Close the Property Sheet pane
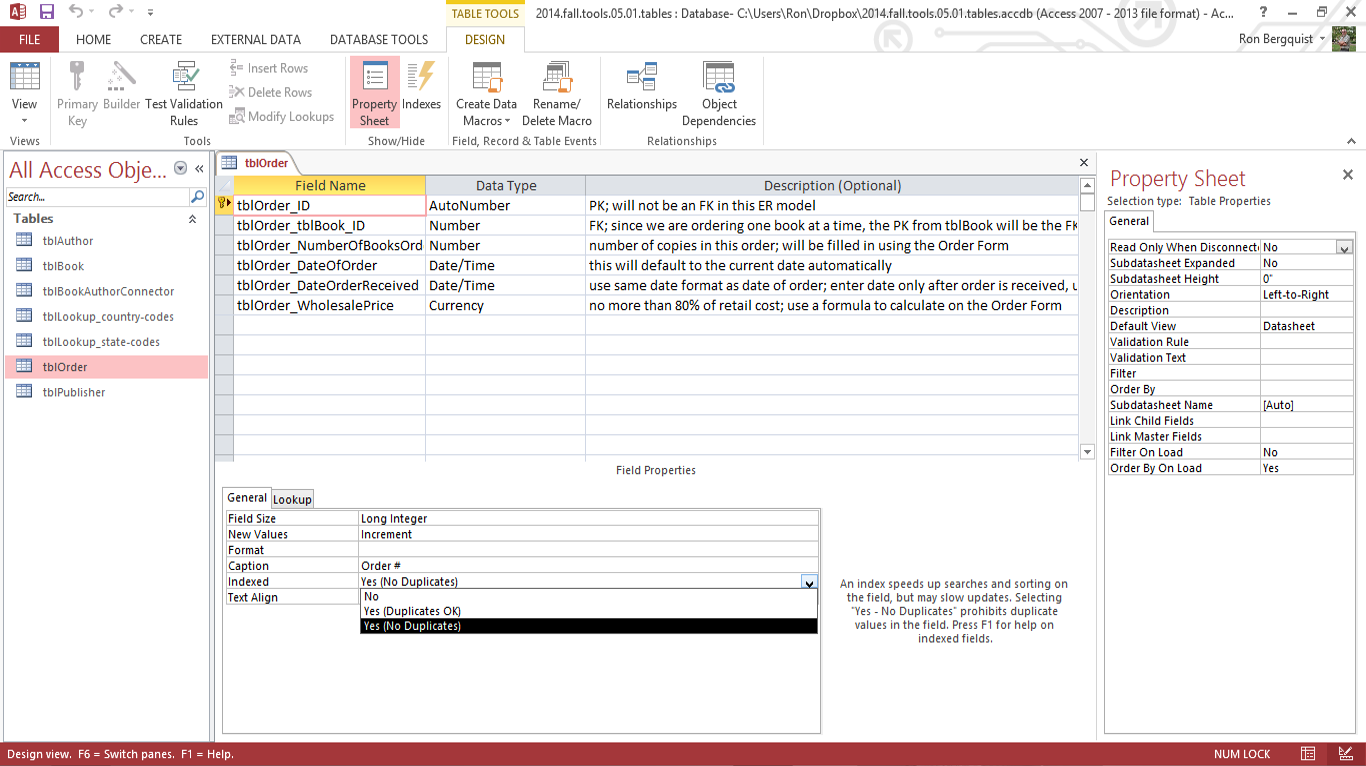1366x766 pixels. [1347, 175]
